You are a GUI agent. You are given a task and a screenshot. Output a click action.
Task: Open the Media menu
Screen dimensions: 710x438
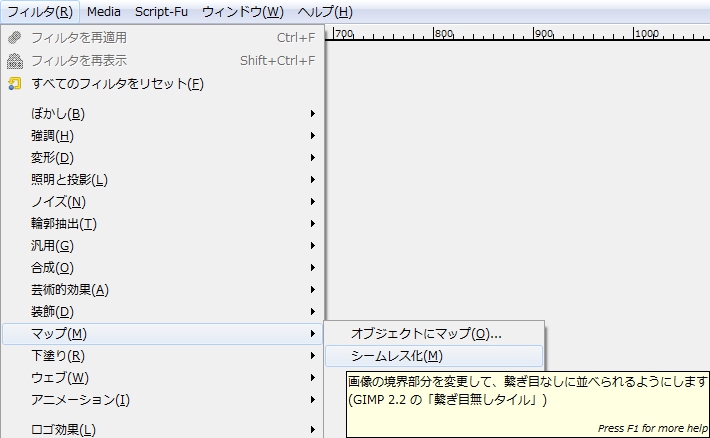(104, 12)
